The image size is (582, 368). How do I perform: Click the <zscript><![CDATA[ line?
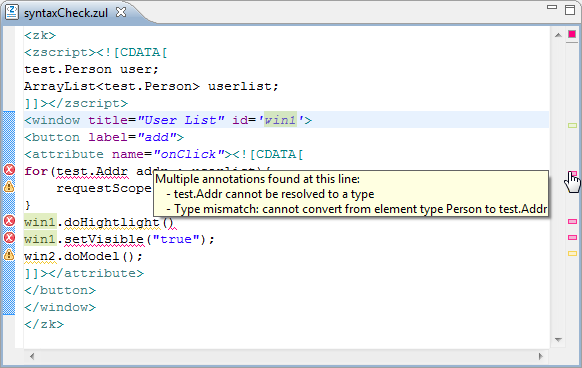coord(96,52)
